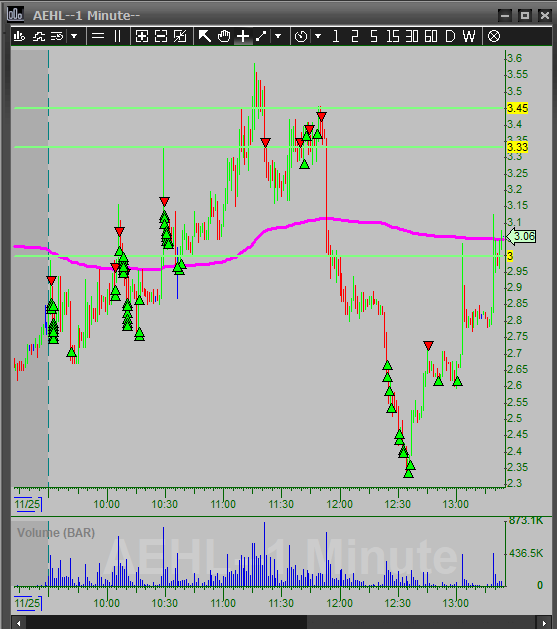Click the red sell marker at the 3.45 line
Image resolution: width=557 pixels, height=629 pixels.
(321, 116)
